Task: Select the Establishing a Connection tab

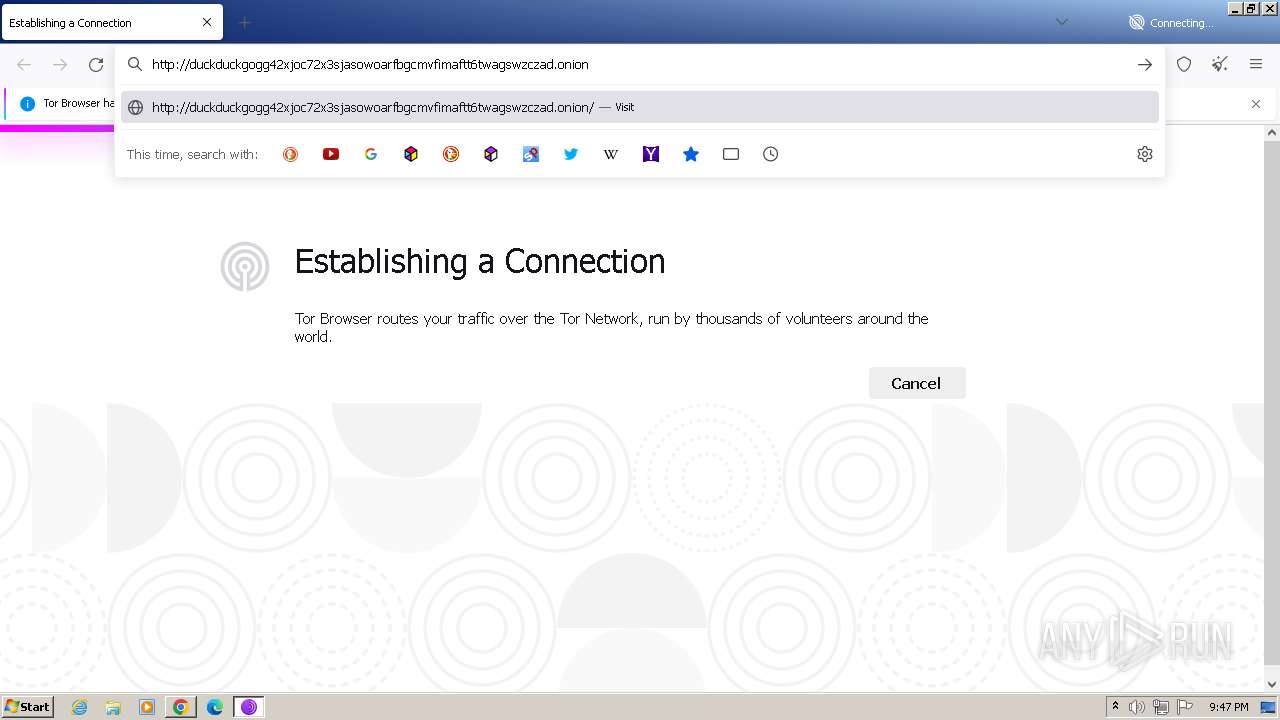Action: coord(112,22)
